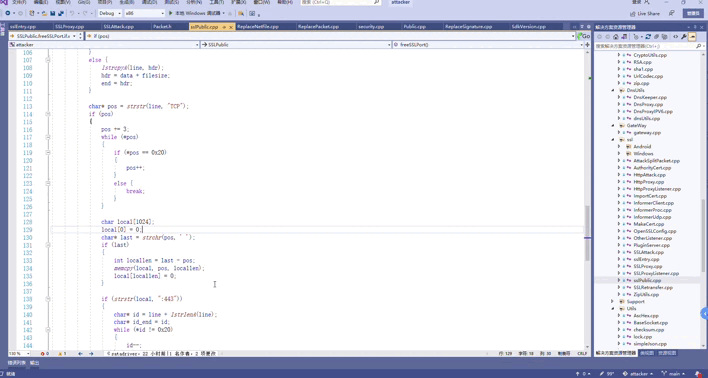Screen dimensions: 708x378
Task: Switch to the ReplaceSignature.cpp tab
Action: point(468,27)
